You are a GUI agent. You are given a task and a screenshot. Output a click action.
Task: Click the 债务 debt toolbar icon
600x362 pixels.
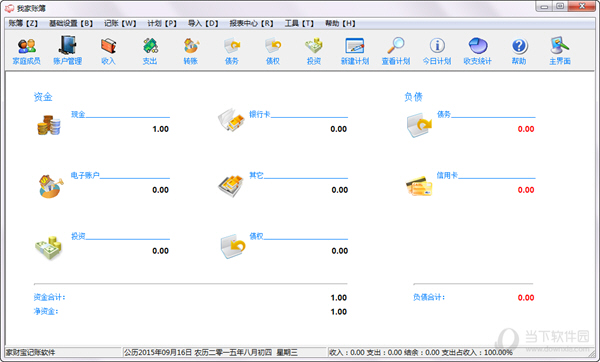point(232,51)
